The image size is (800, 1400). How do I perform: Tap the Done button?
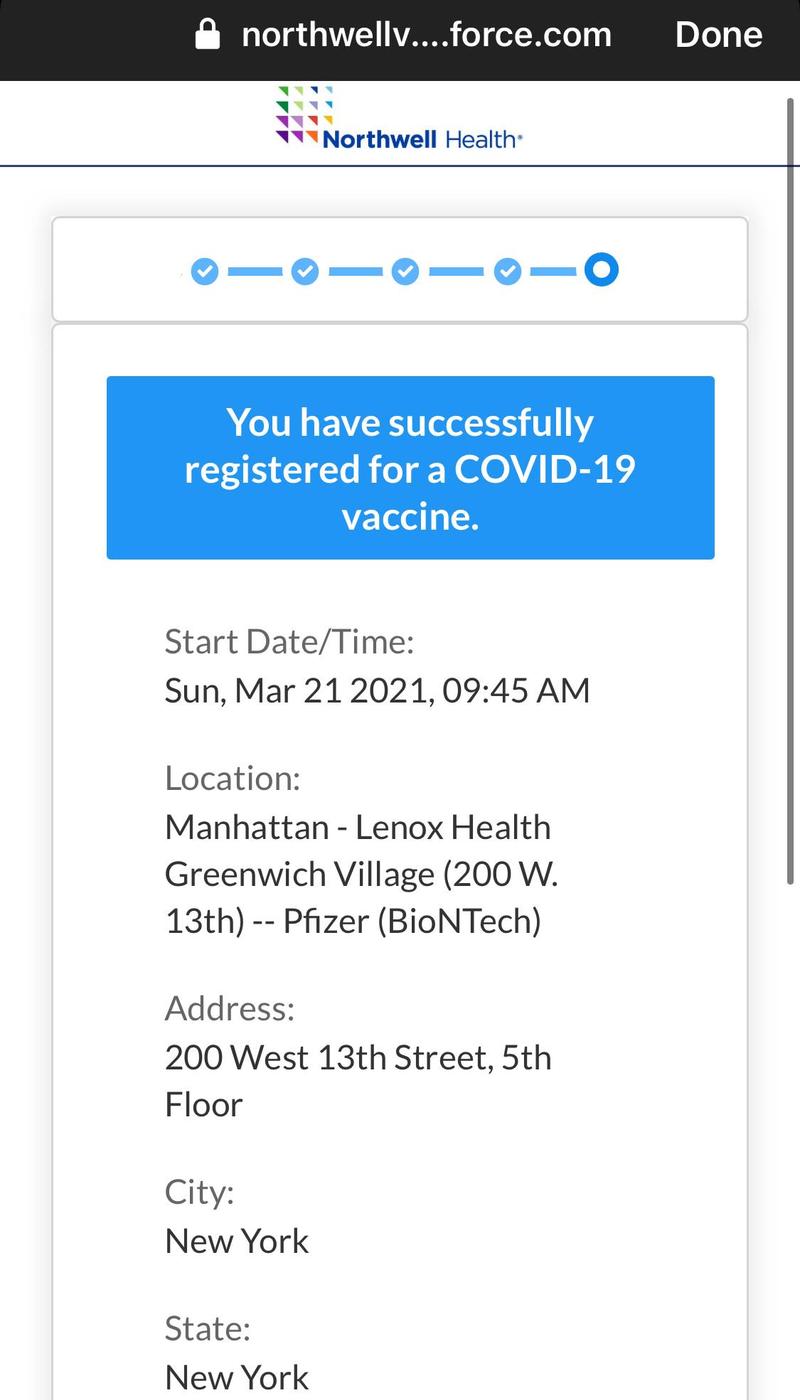[718, 35]
